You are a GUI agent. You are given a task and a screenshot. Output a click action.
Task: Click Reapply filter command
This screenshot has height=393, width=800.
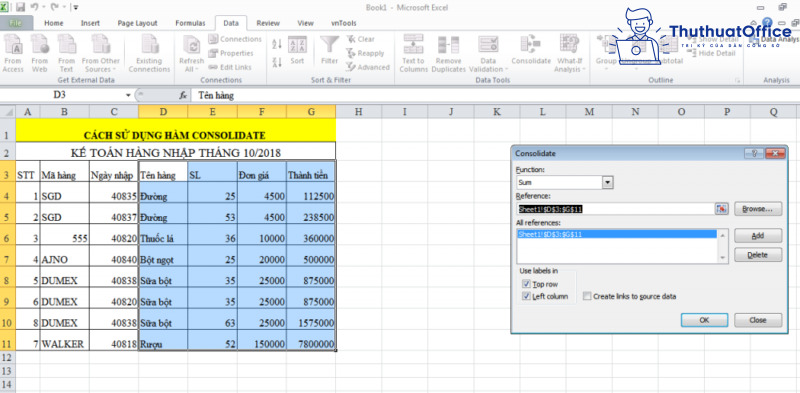365,53
